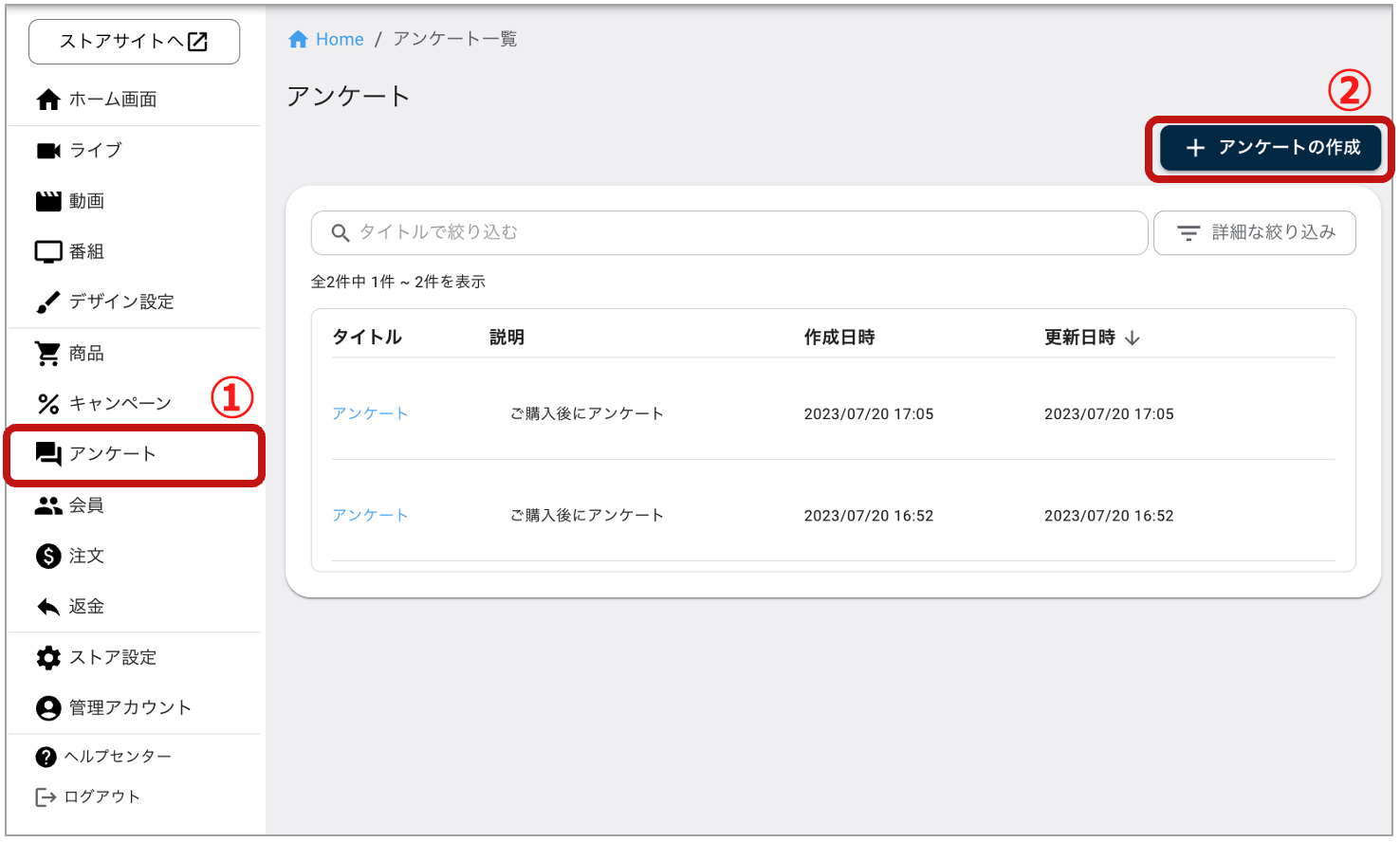Click the video camera icon for ライブ
Image resolution: width=1400 pixels, height=842 pixels.
coord(48,151)
